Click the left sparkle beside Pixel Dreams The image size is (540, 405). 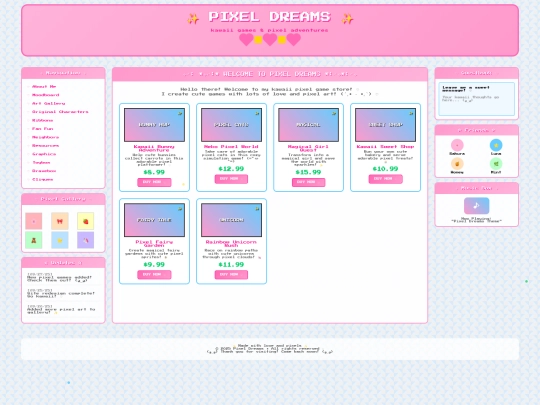tap(193, 19)
